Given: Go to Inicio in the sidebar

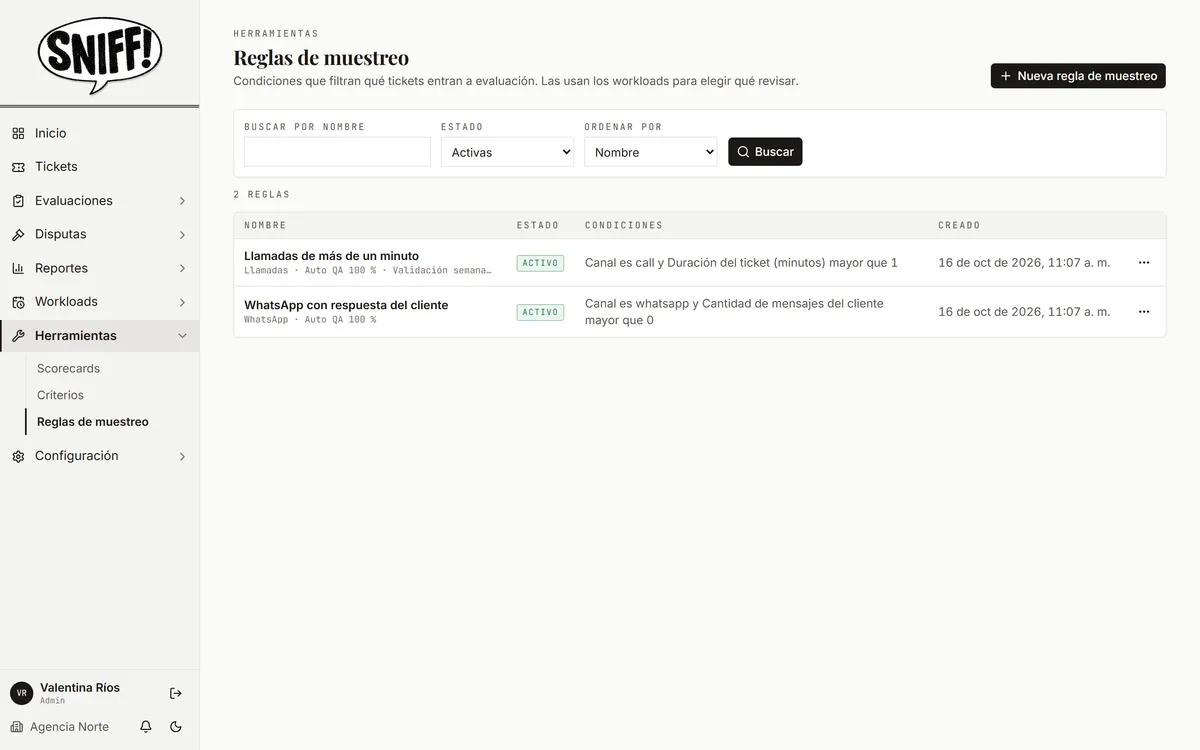Looking at the screenshot, I should click(99, 133).
